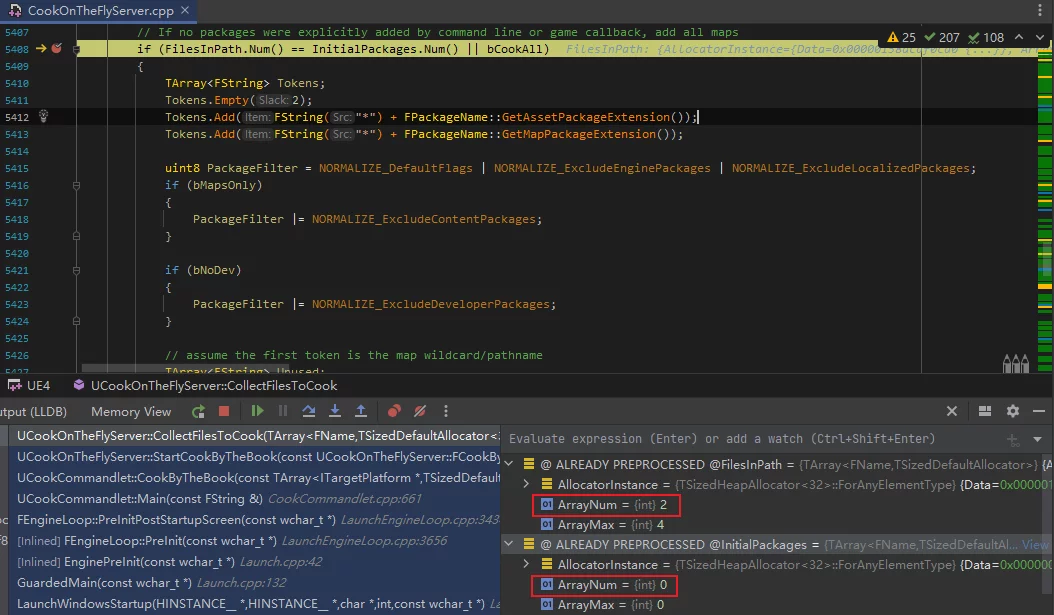Collapse the FilesInPath variable node

tap(510, 464)
